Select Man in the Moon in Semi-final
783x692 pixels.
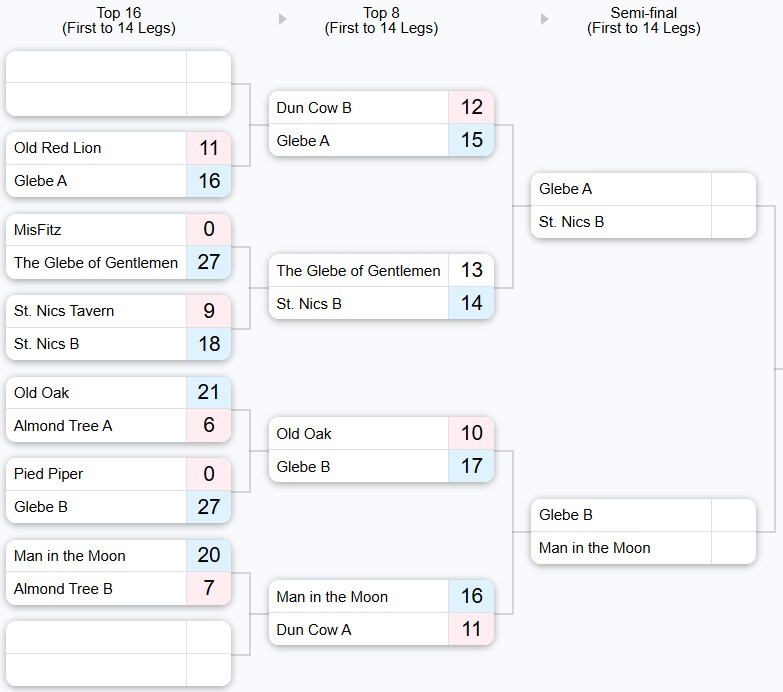[x=594, y=548]
